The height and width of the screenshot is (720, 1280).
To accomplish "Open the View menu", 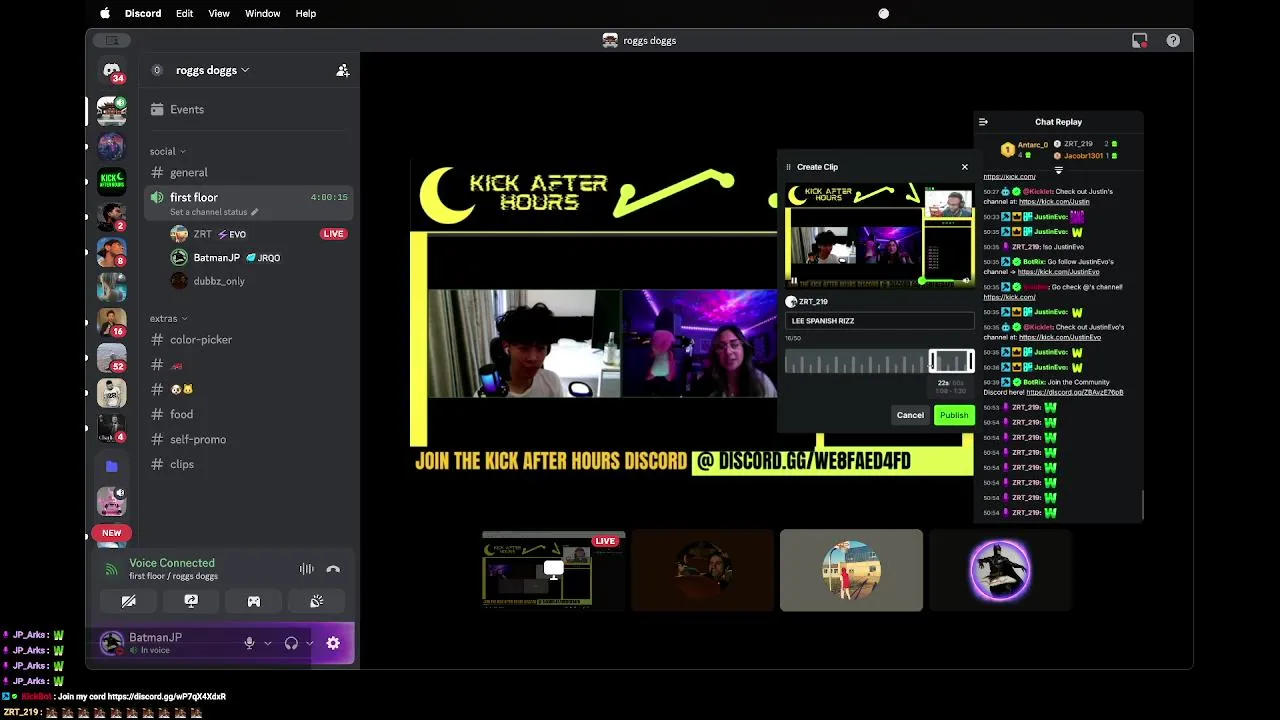I will coord(219,13).
